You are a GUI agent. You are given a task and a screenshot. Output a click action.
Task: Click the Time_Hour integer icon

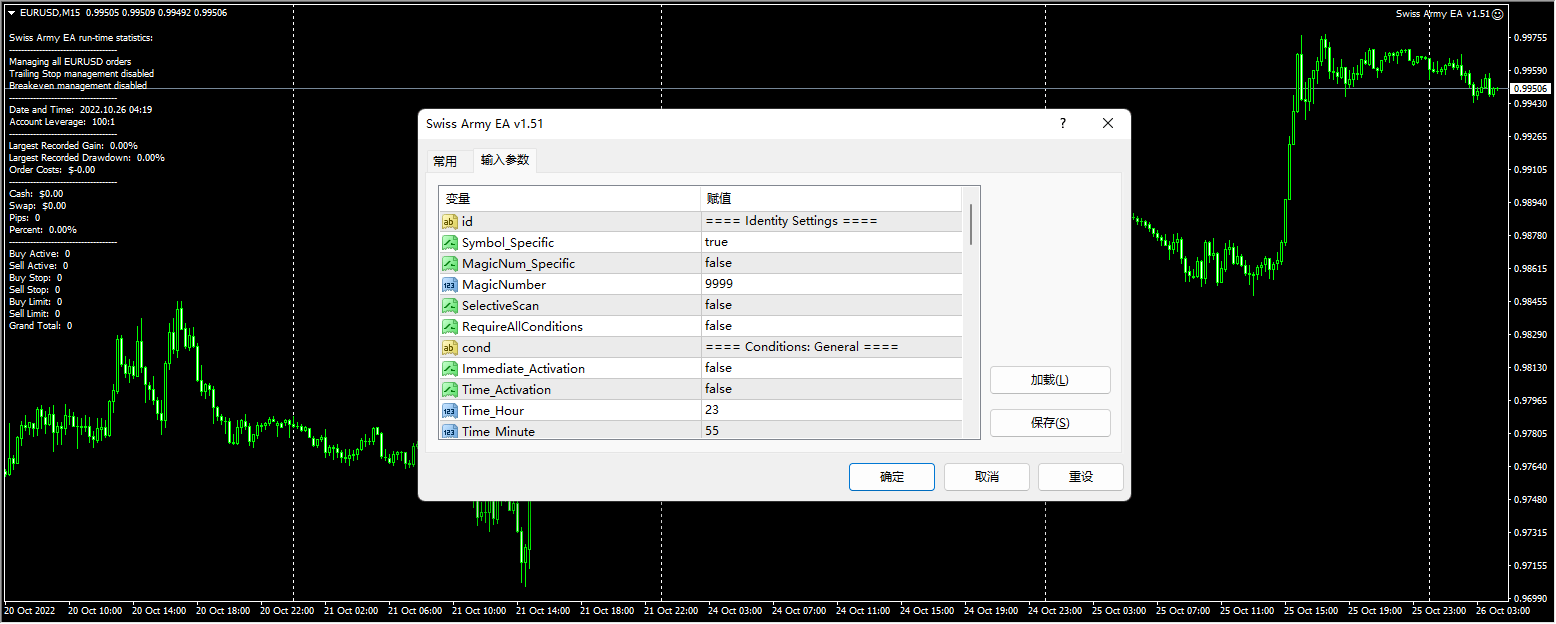[450, 410]
